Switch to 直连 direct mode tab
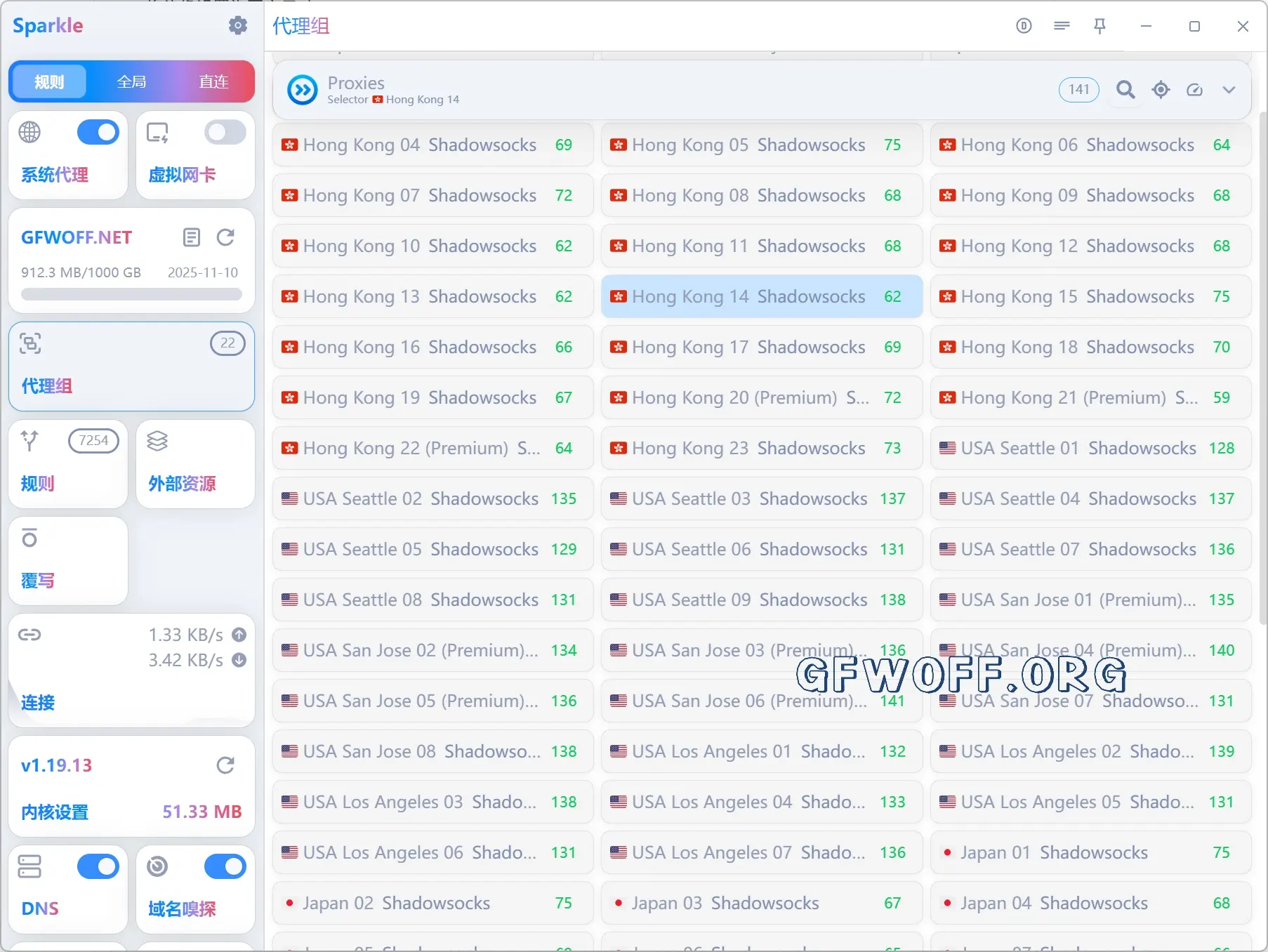This screenshot has height=952, width=1268. (x=213, y=81)
